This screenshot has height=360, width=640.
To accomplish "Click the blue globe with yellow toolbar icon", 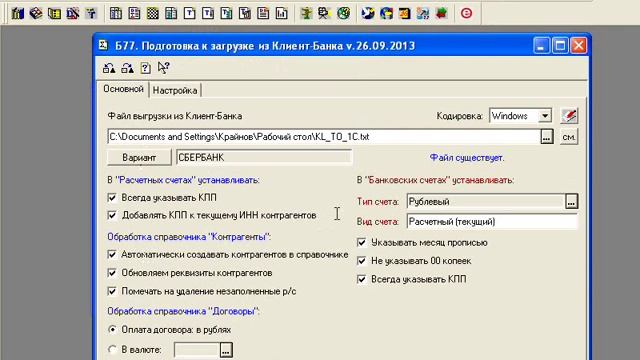I will click(386, 13).
